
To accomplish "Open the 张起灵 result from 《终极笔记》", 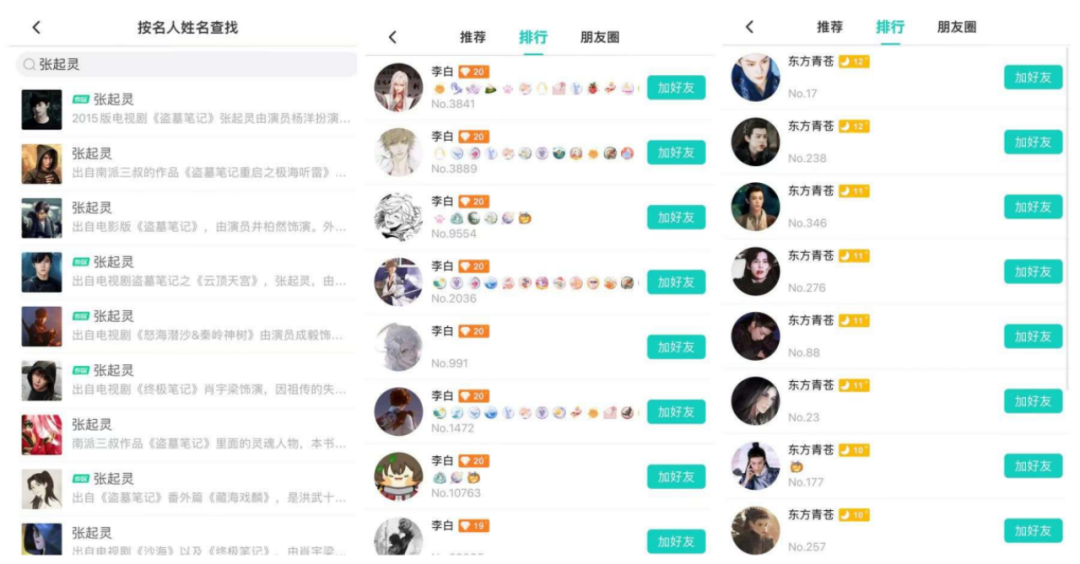I will pos(186,380).
